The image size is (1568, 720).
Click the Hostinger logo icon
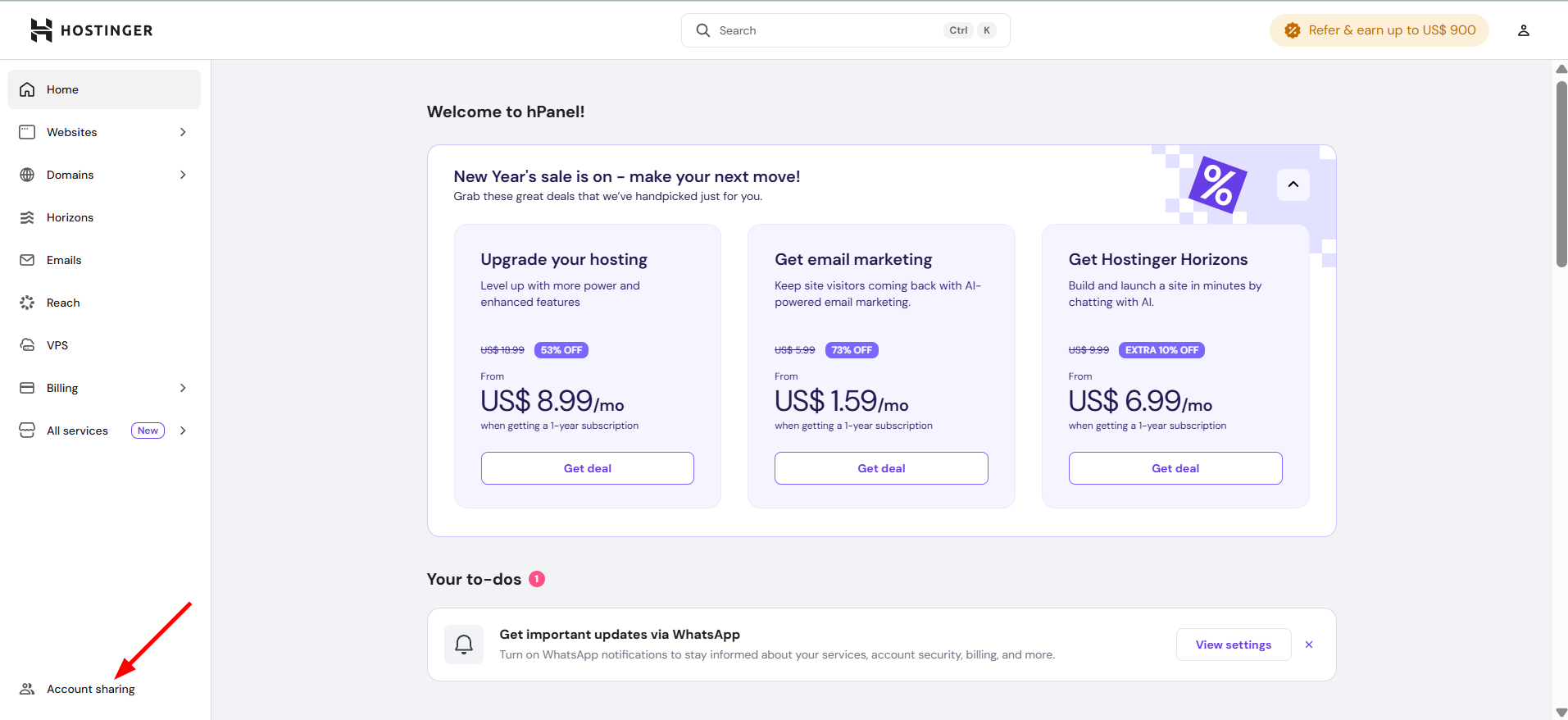click(x=41, y=30)
